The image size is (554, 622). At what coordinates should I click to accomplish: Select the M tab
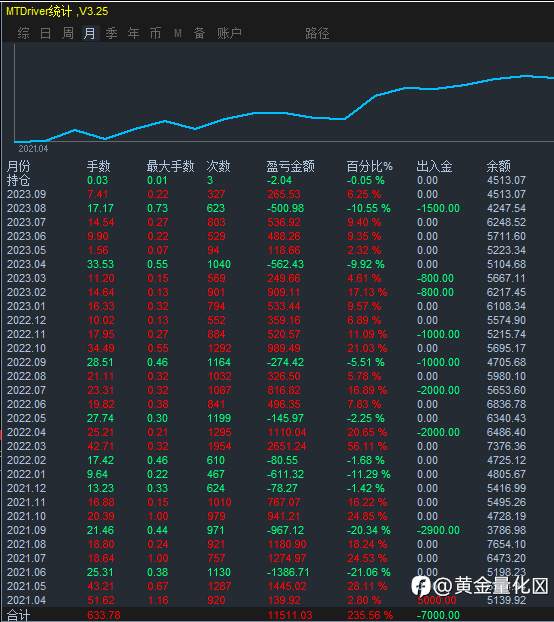tap(178, 33)
